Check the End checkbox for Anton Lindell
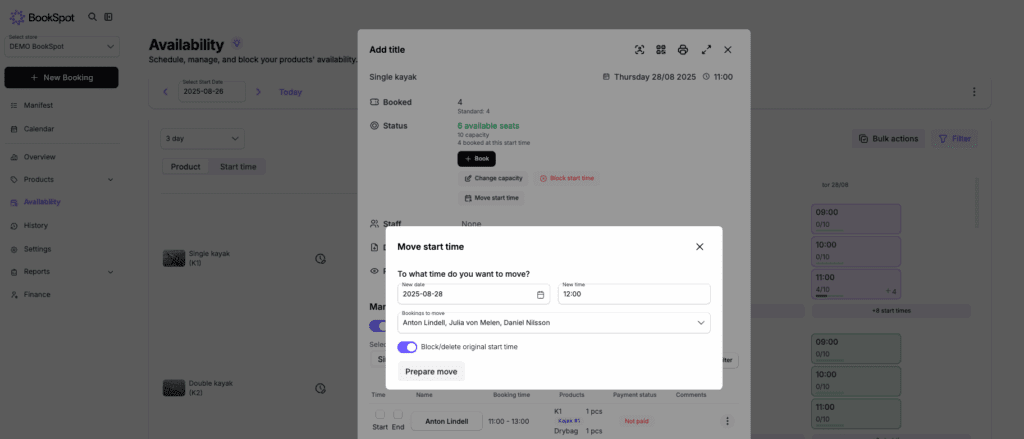 (398, 415)
